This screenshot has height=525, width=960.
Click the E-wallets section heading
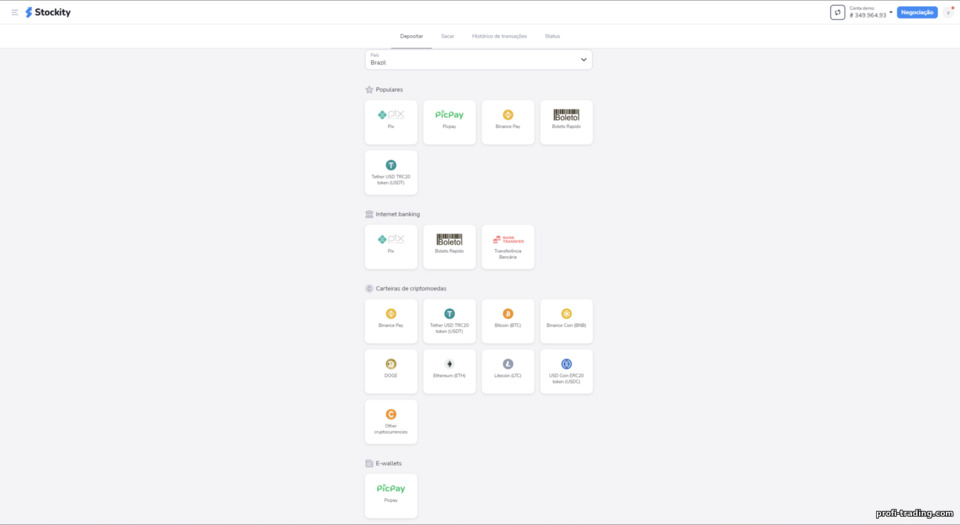pyautogui.click(x=388, y=463)
